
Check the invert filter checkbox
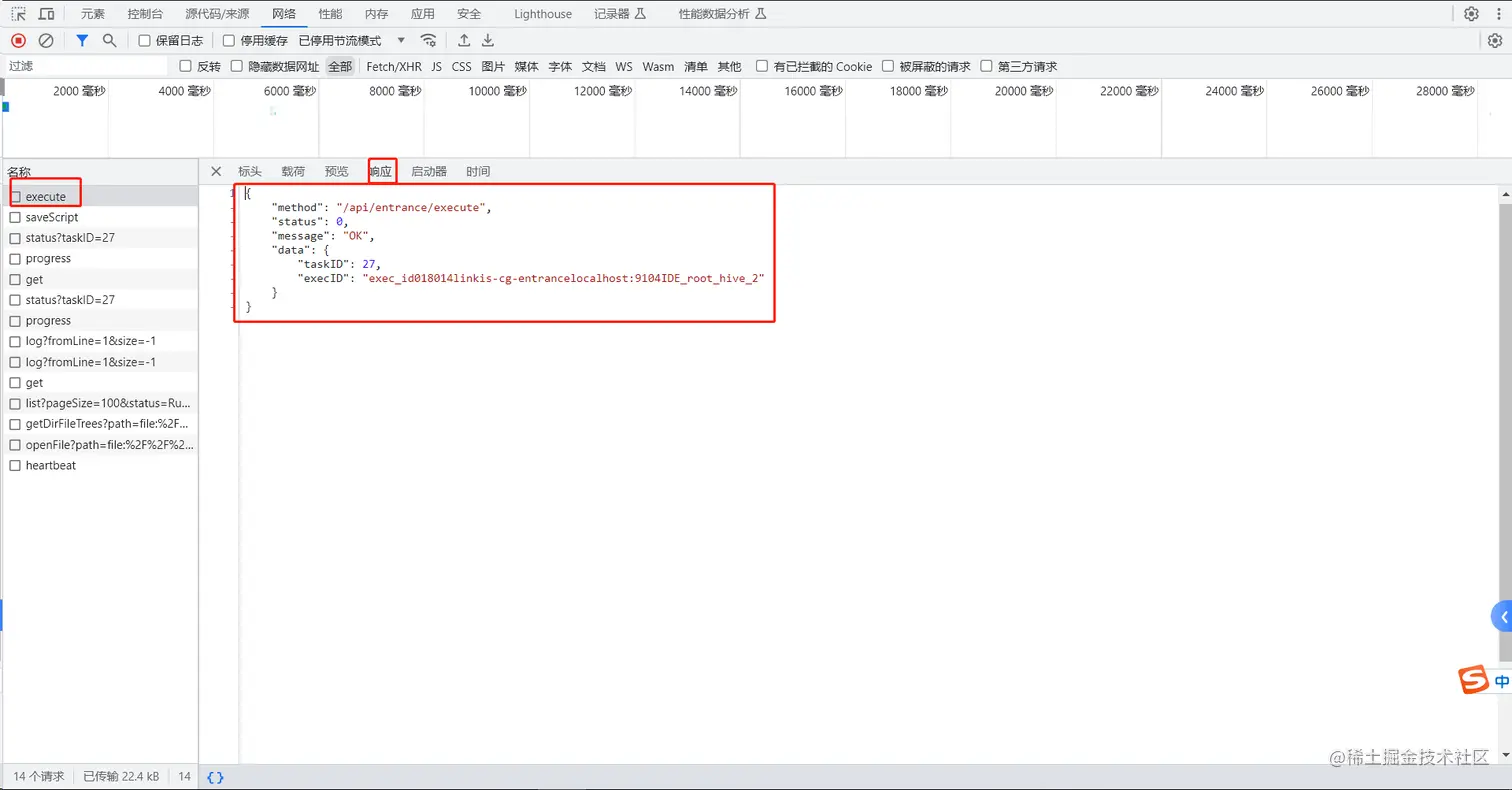[x=185, y=66]
